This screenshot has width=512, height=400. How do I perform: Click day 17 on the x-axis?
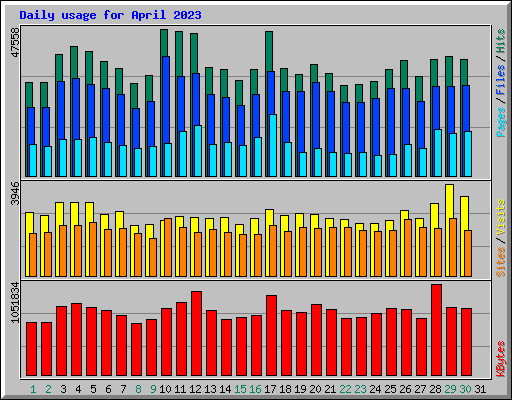point(270,389)
